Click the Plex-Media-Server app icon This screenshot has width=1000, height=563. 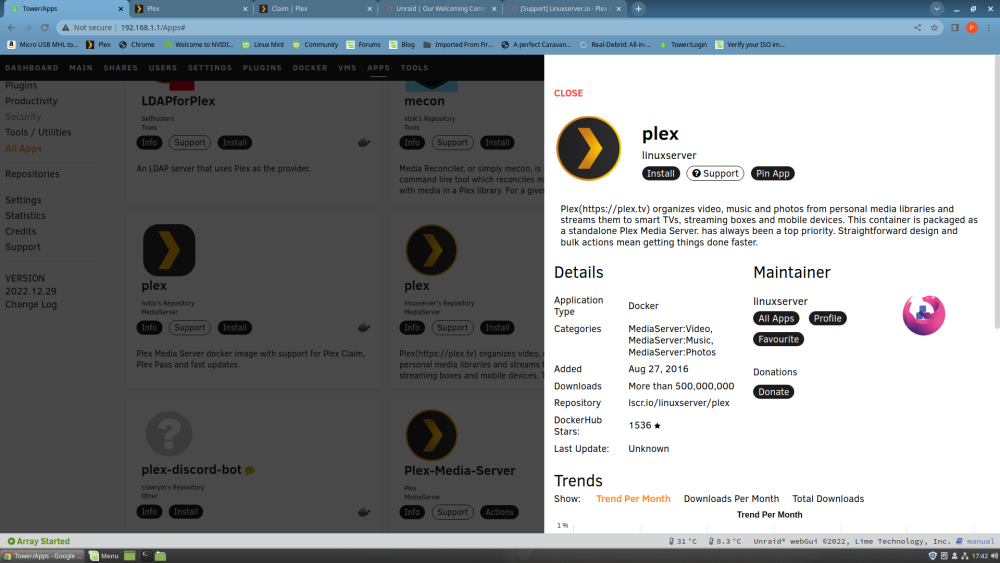coord(432,435)
